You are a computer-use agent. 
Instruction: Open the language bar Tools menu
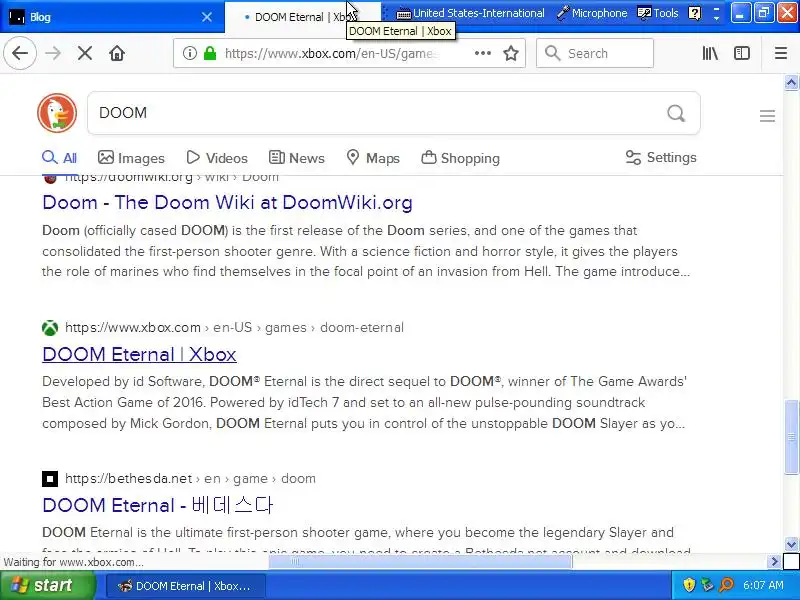pos(658,13)
